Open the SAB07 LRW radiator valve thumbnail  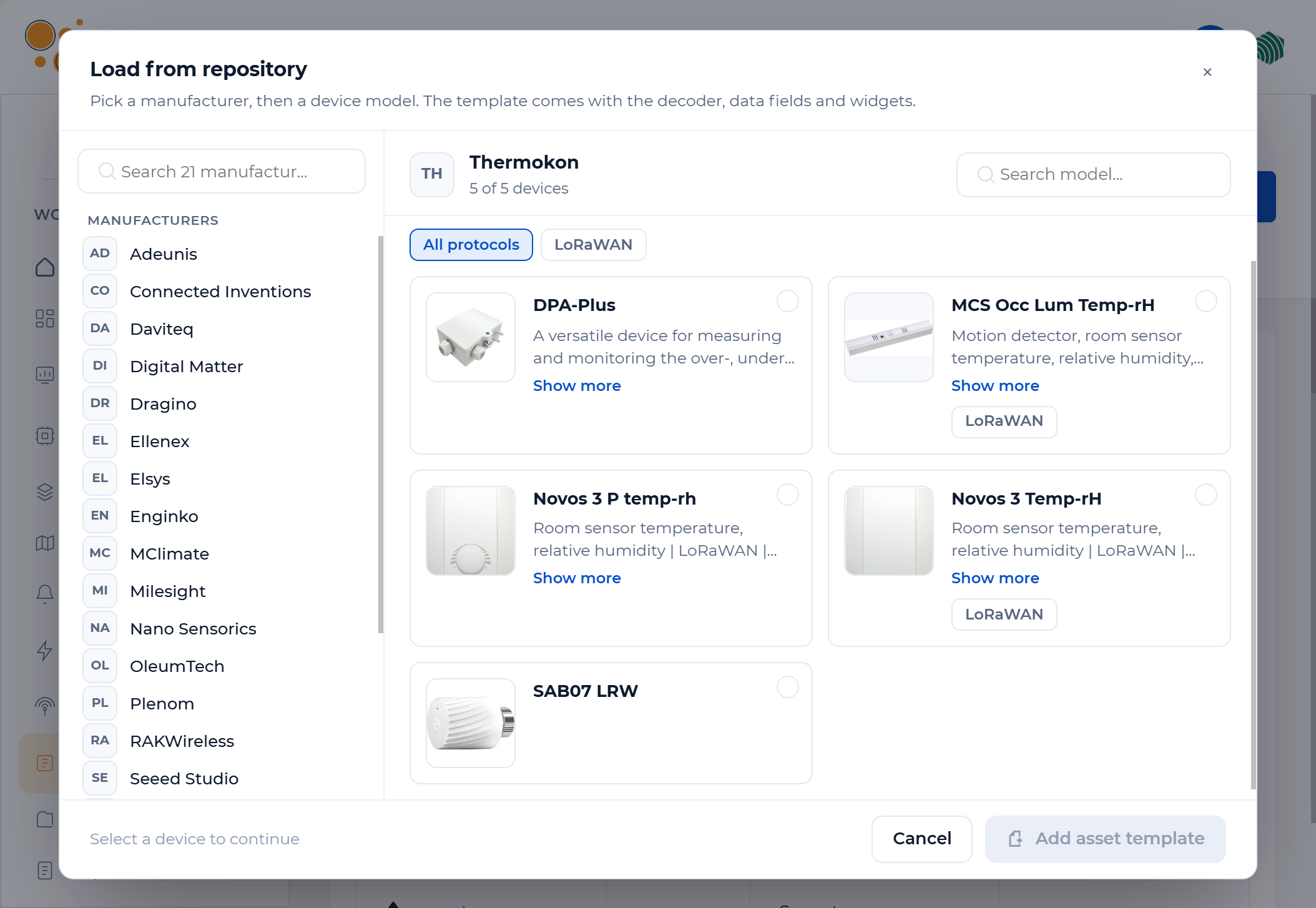tap(471, 723)
